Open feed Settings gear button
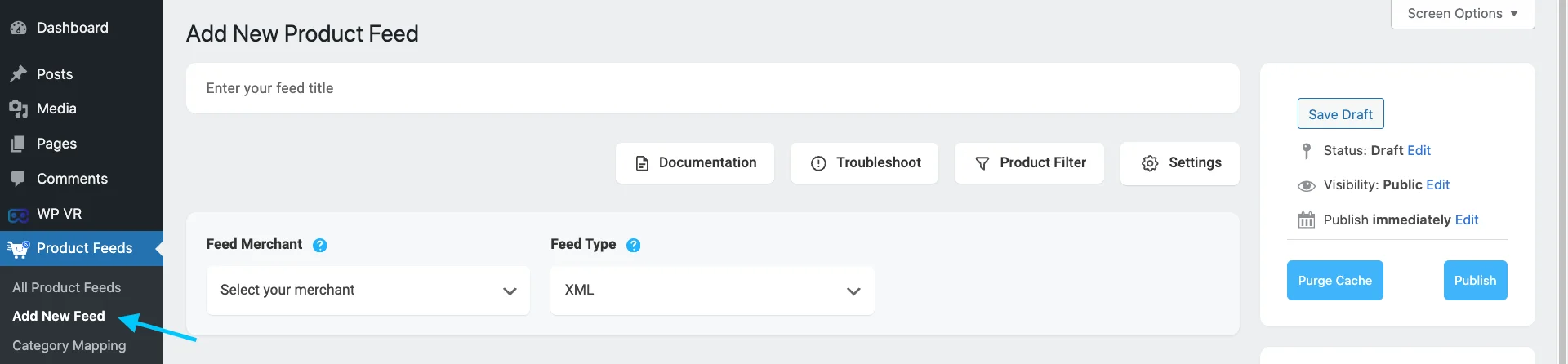The image size is (1568, 364). coord(1179,163)
